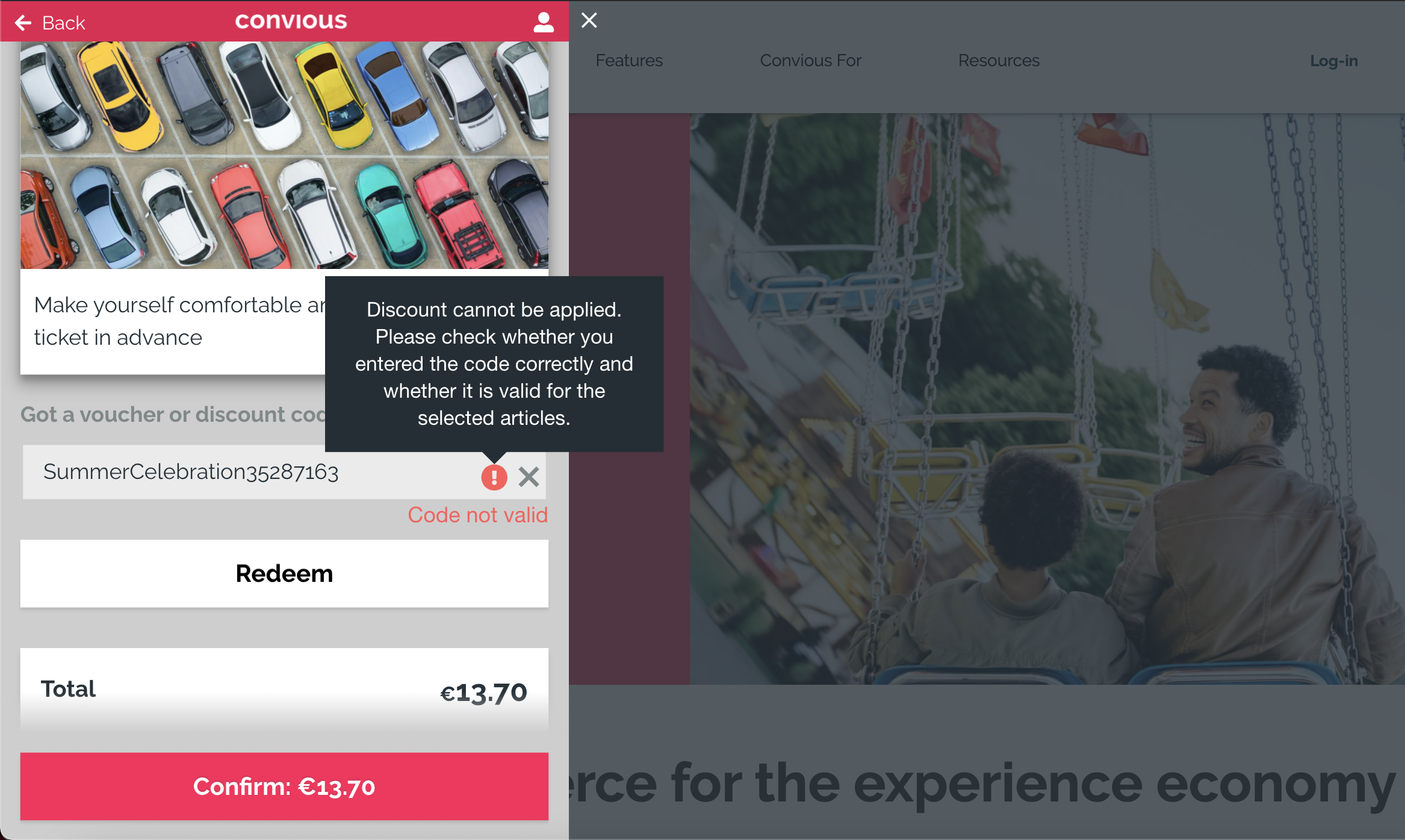Open the user account profile icon

(543, 22)
